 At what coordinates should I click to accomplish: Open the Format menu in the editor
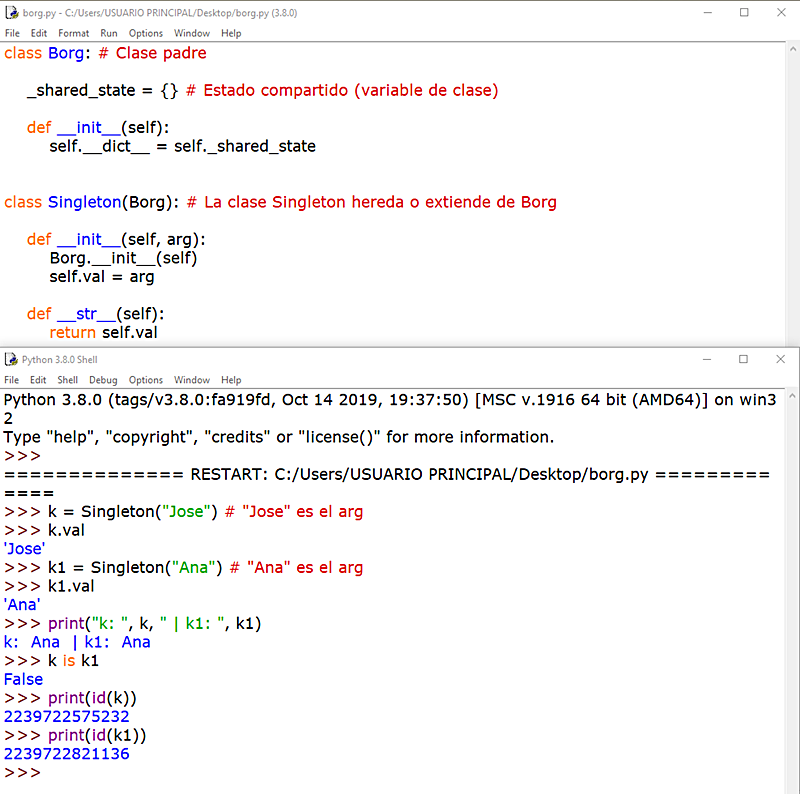[x=73, y=33]
